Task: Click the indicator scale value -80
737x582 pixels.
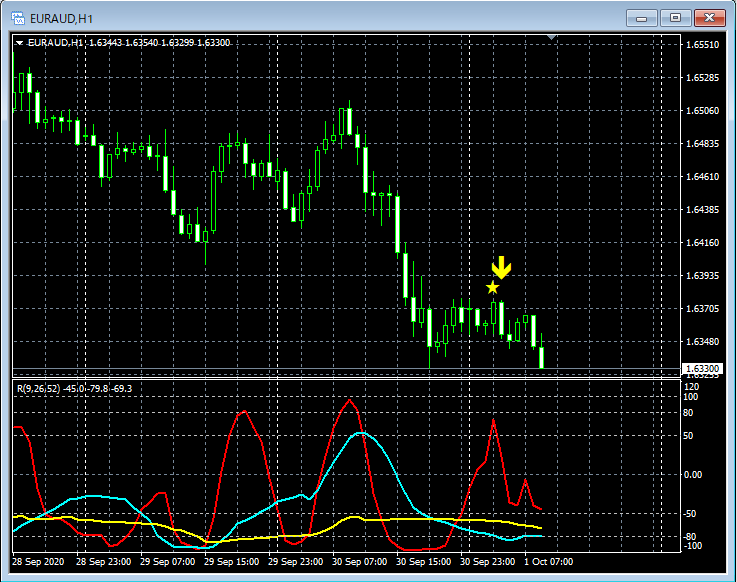Action: pyautogui.click(x=689, y=536)
